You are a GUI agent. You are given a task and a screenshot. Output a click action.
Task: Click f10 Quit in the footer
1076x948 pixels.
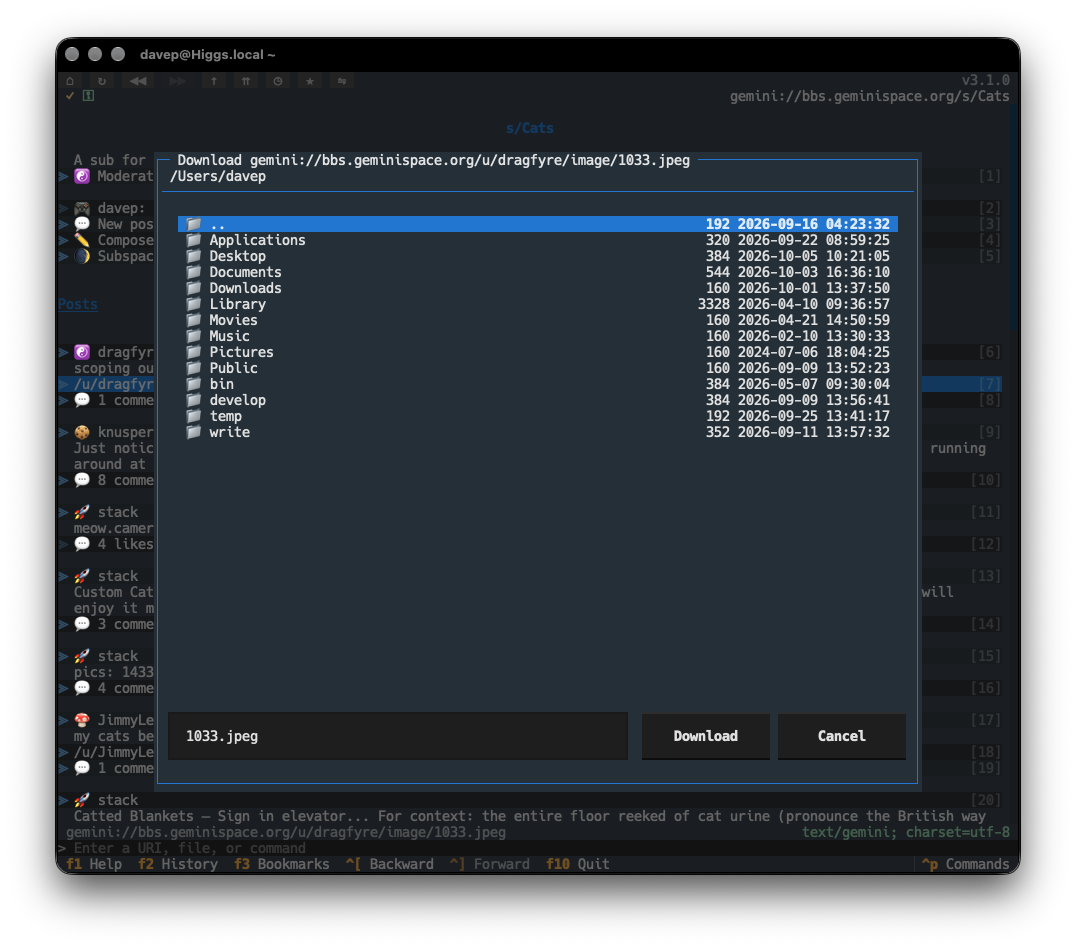point(577,864)
